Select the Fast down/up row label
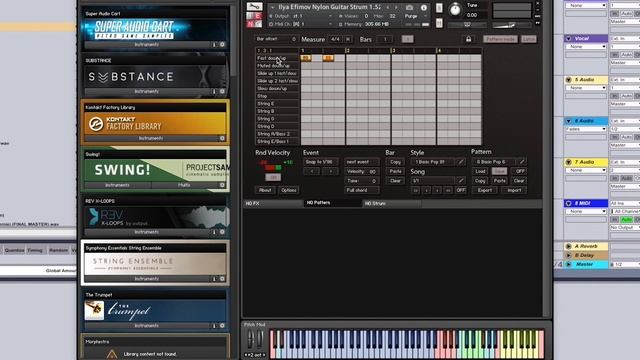 (x=277, y=58)
